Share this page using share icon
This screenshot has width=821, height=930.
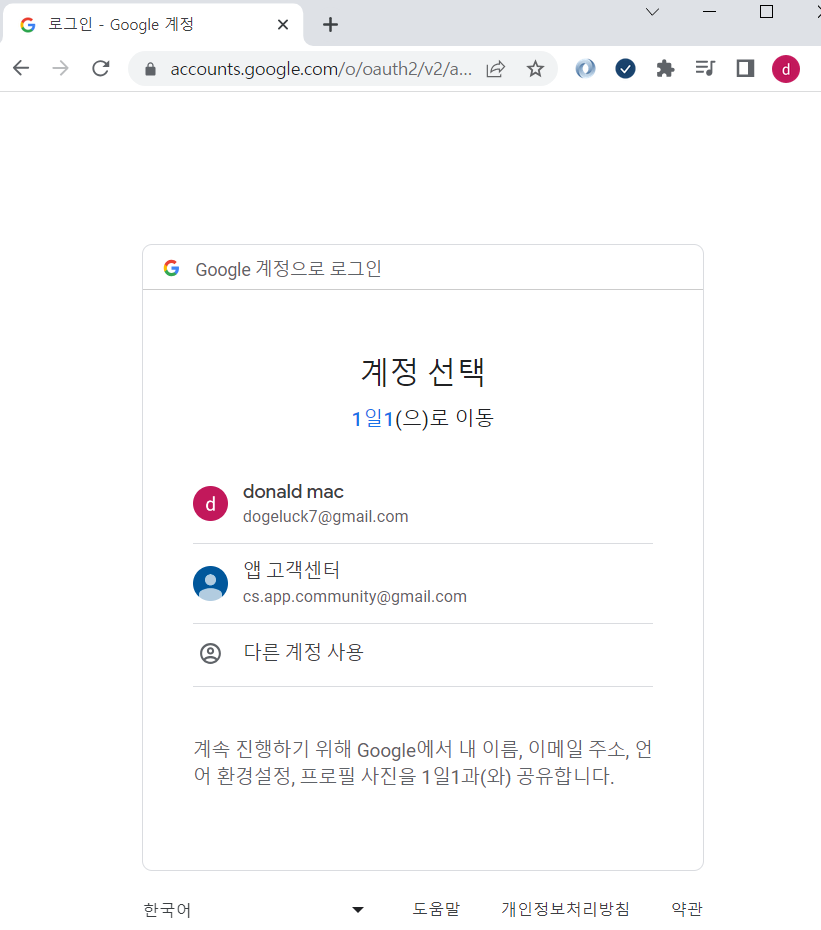pyautogui.click(x=495, y=69)
